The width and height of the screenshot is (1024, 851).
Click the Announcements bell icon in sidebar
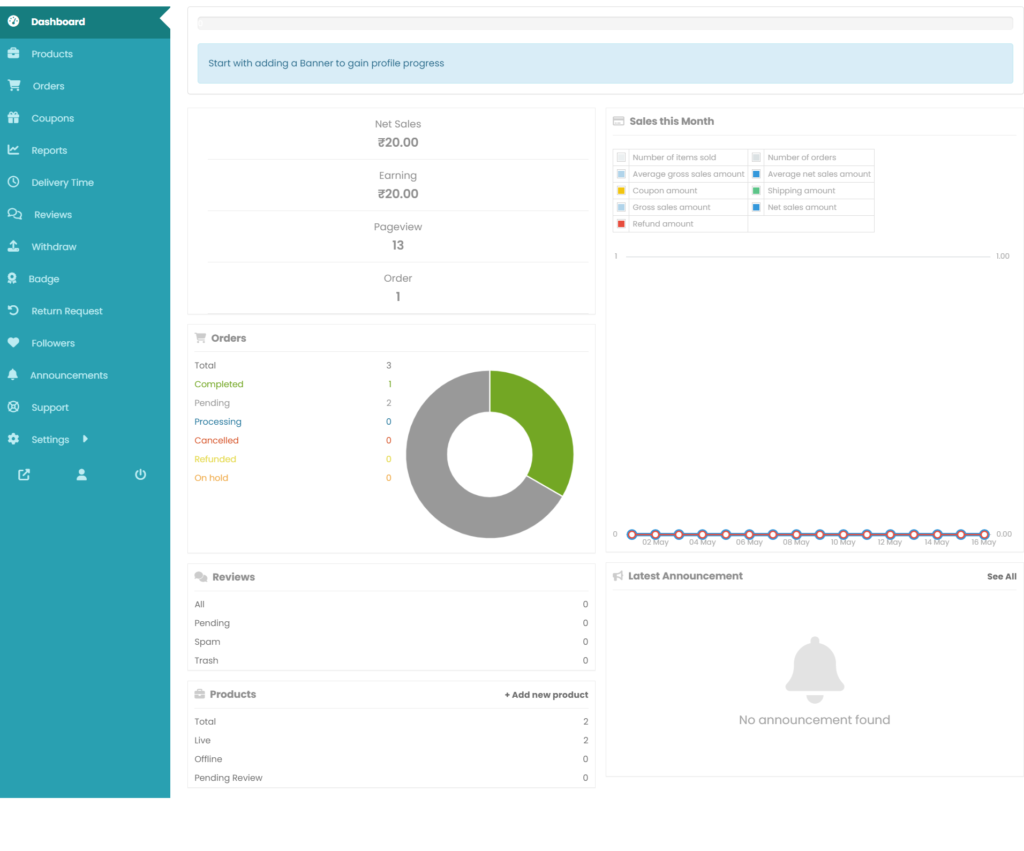tap(12, 374)
